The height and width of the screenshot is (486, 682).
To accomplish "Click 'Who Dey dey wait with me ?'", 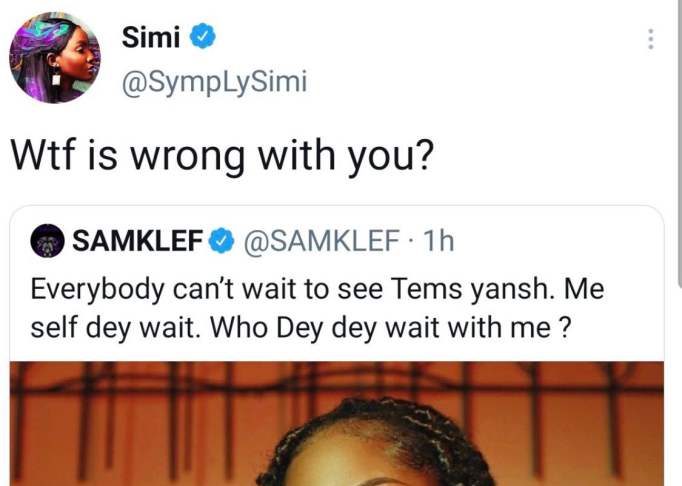I will coord(390,328).
